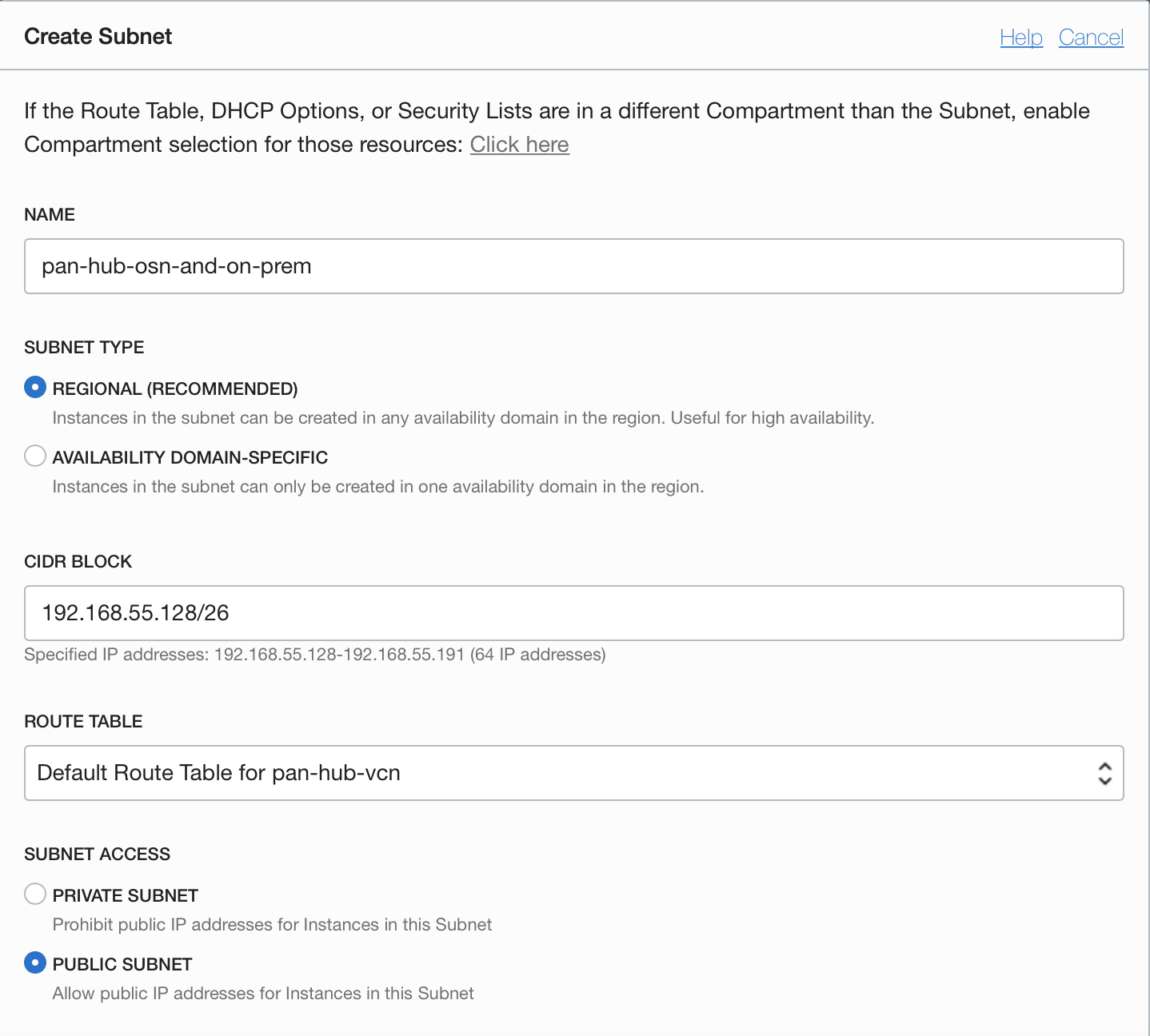Select the Public Subnet radio button
Screen dimensions: 1150x1036
pos(35,962)
